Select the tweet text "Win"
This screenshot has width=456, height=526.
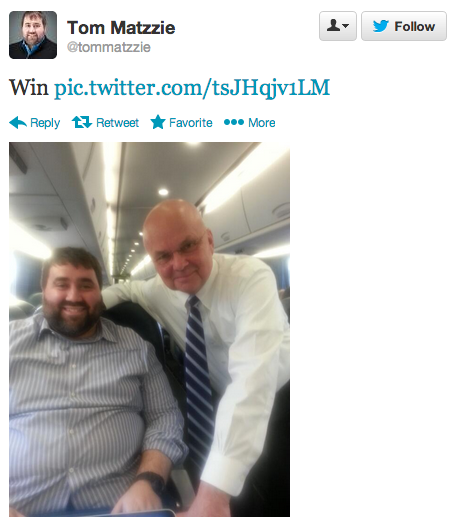[29, 88]
